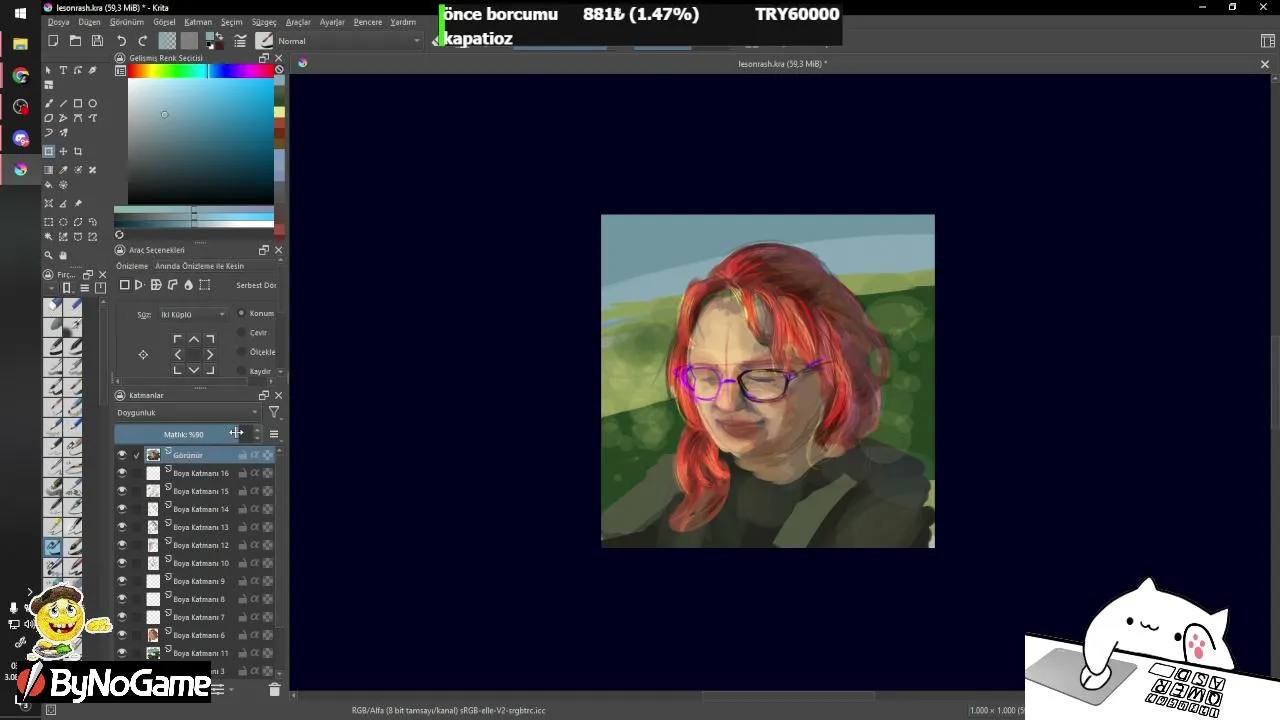Open the Normal blend mode dropdown in toolbar
Image resolution: width=1280 pixels, height=720 pixels.
pyautogui.click(x=349, y=41)
